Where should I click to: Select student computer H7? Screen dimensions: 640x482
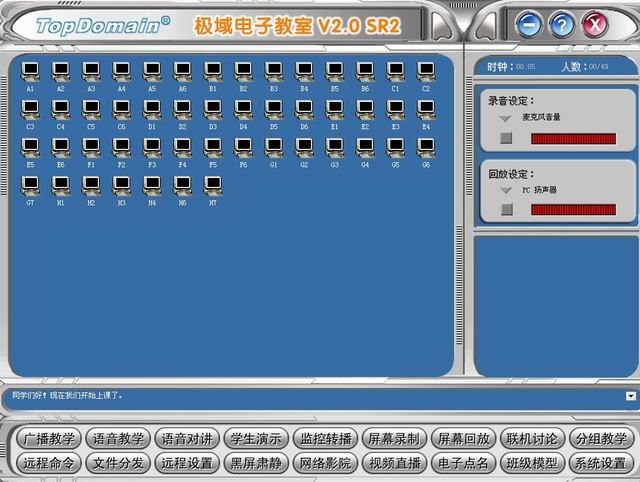tap(213, 186)
